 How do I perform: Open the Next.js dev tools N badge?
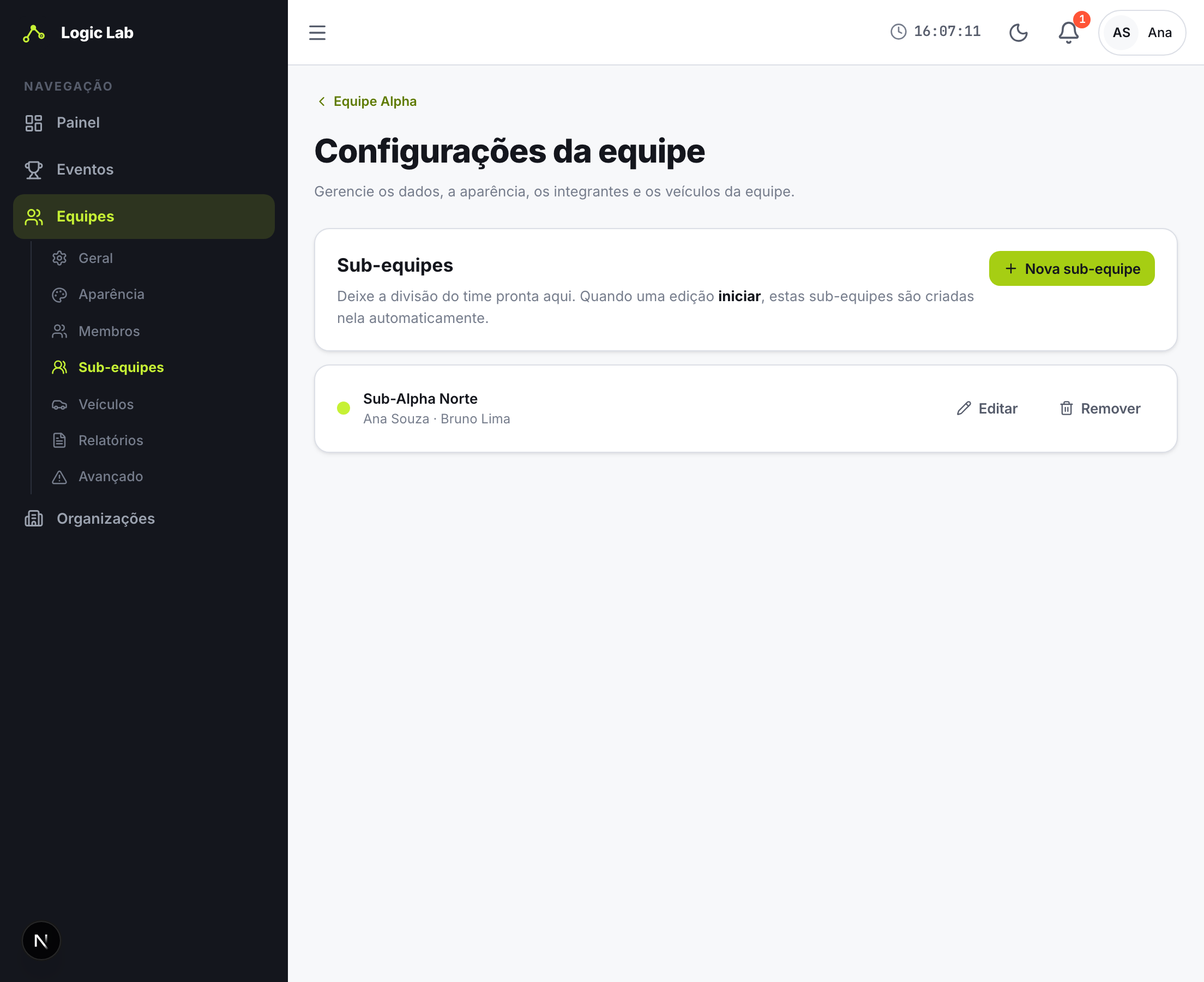41,941
